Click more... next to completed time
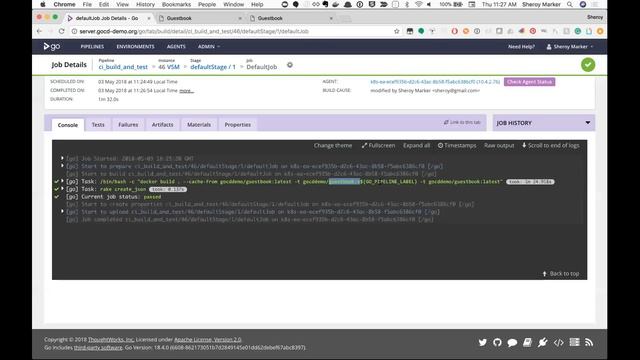The height and width of the screenshot is (360, 640). coord(187,91)
